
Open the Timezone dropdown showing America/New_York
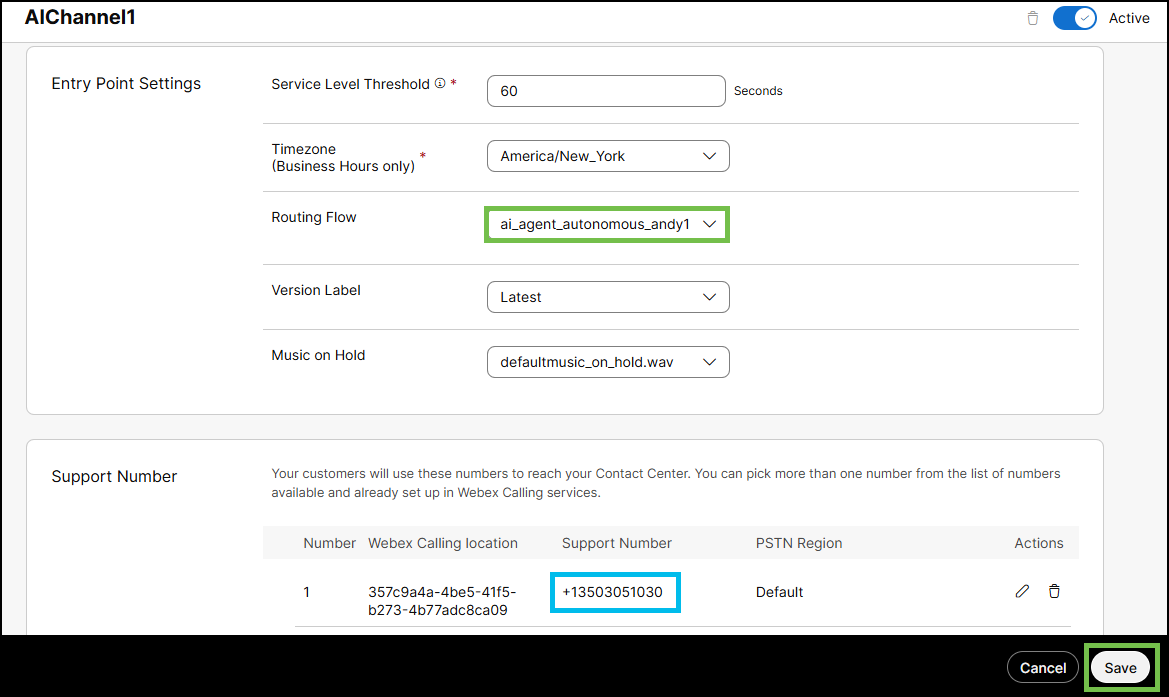[x=608, y=156]
